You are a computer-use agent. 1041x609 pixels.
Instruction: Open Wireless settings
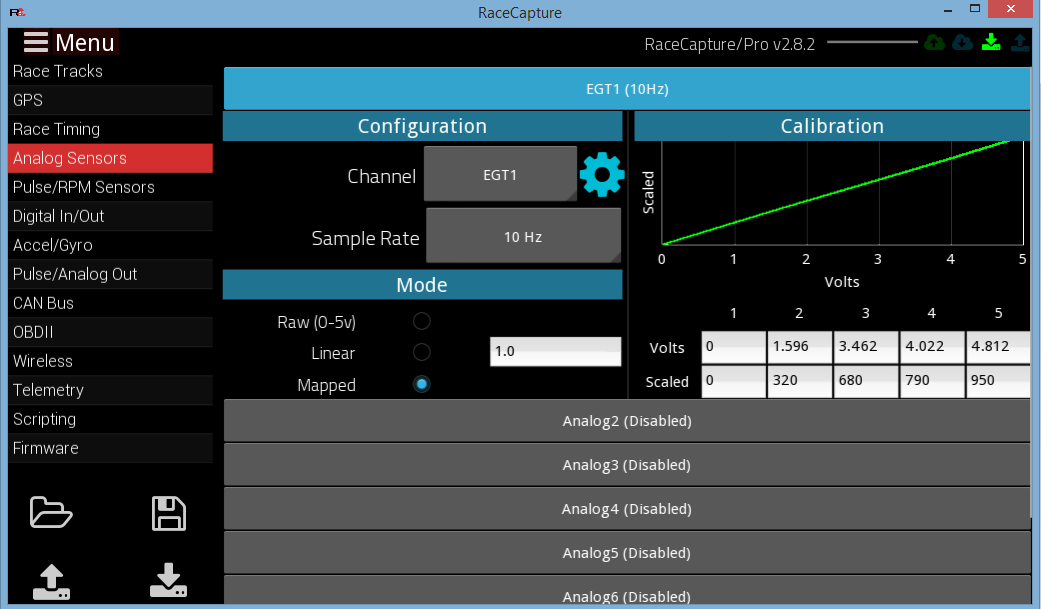110,361
